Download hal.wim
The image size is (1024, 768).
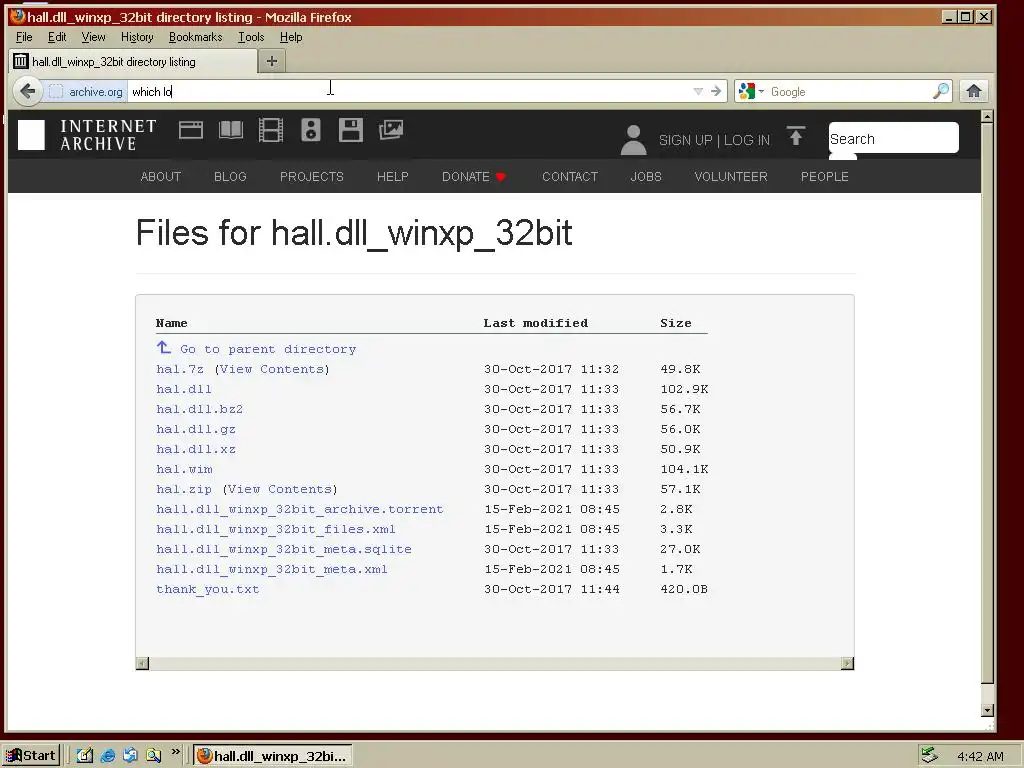point(184,469)
